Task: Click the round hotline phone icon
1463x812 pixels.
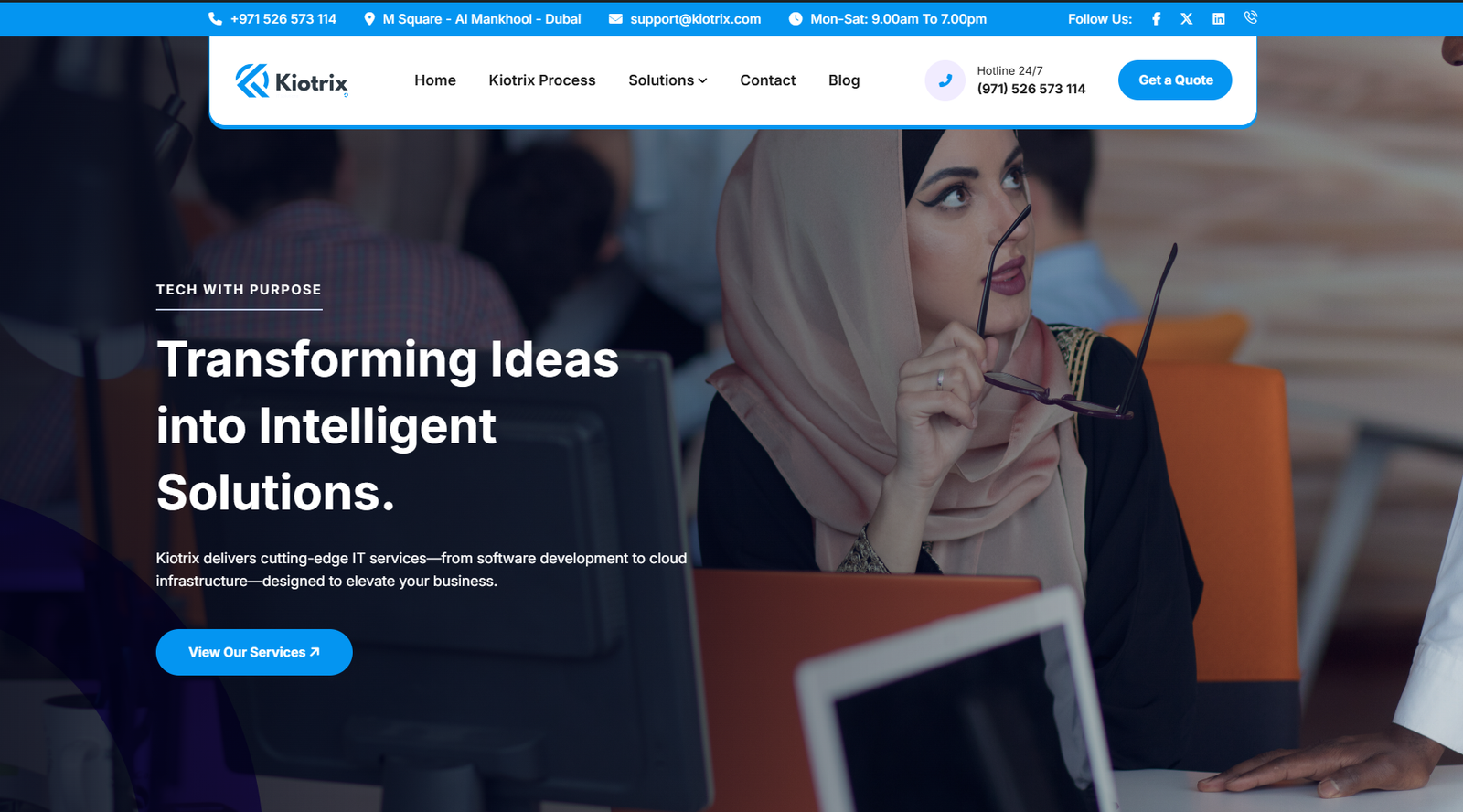Action: pyautogui.click(x=945, y=80)
